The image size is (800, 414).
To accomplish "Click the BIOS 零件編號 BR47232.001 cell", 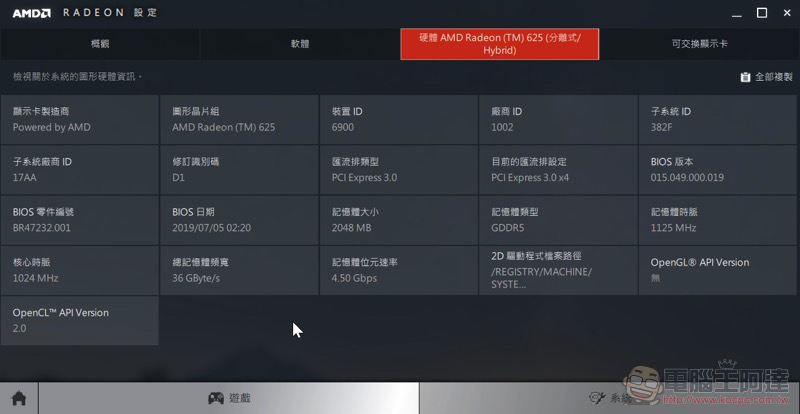I will [x=80, y=220].
